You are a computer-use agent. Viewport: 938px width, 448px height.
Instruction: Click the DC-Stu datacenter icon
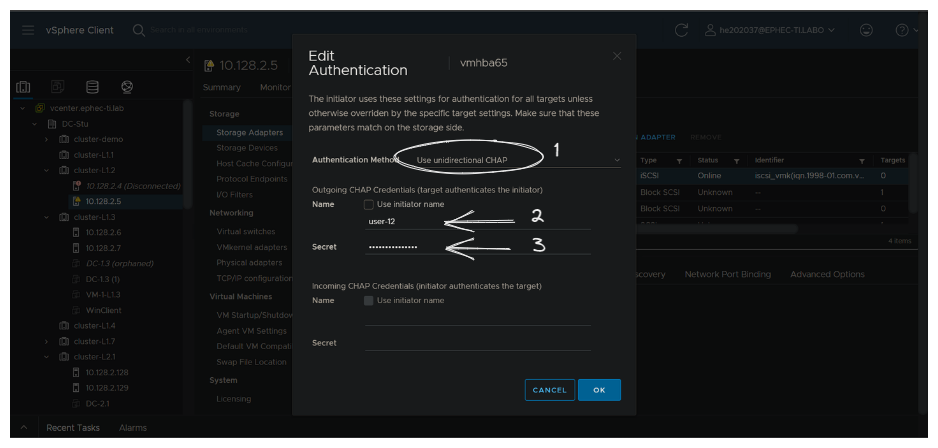(x=52, y=124)
